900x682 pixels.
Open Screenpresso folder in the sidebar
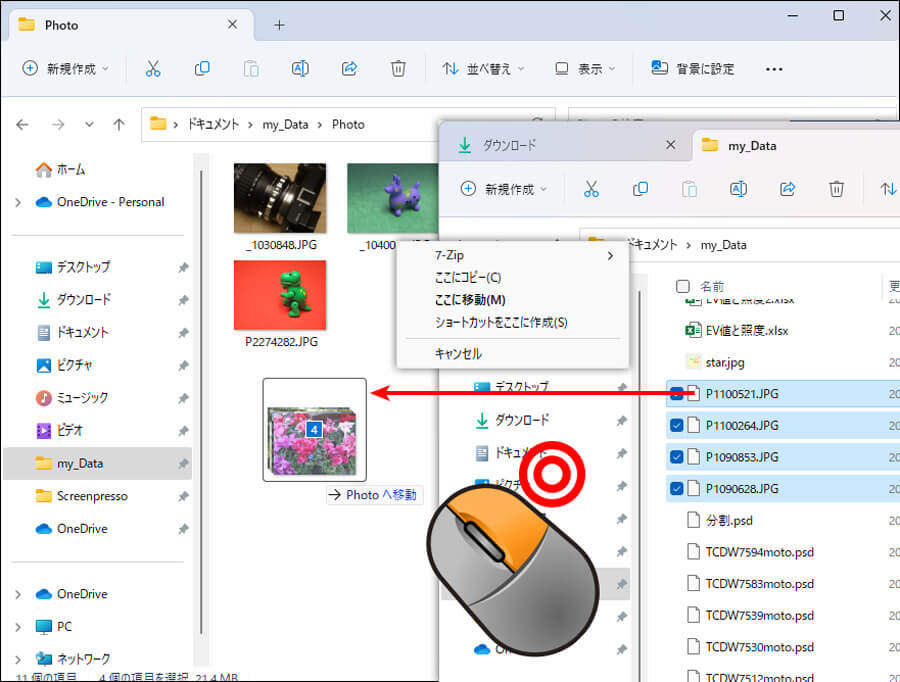tap(92, 496)
